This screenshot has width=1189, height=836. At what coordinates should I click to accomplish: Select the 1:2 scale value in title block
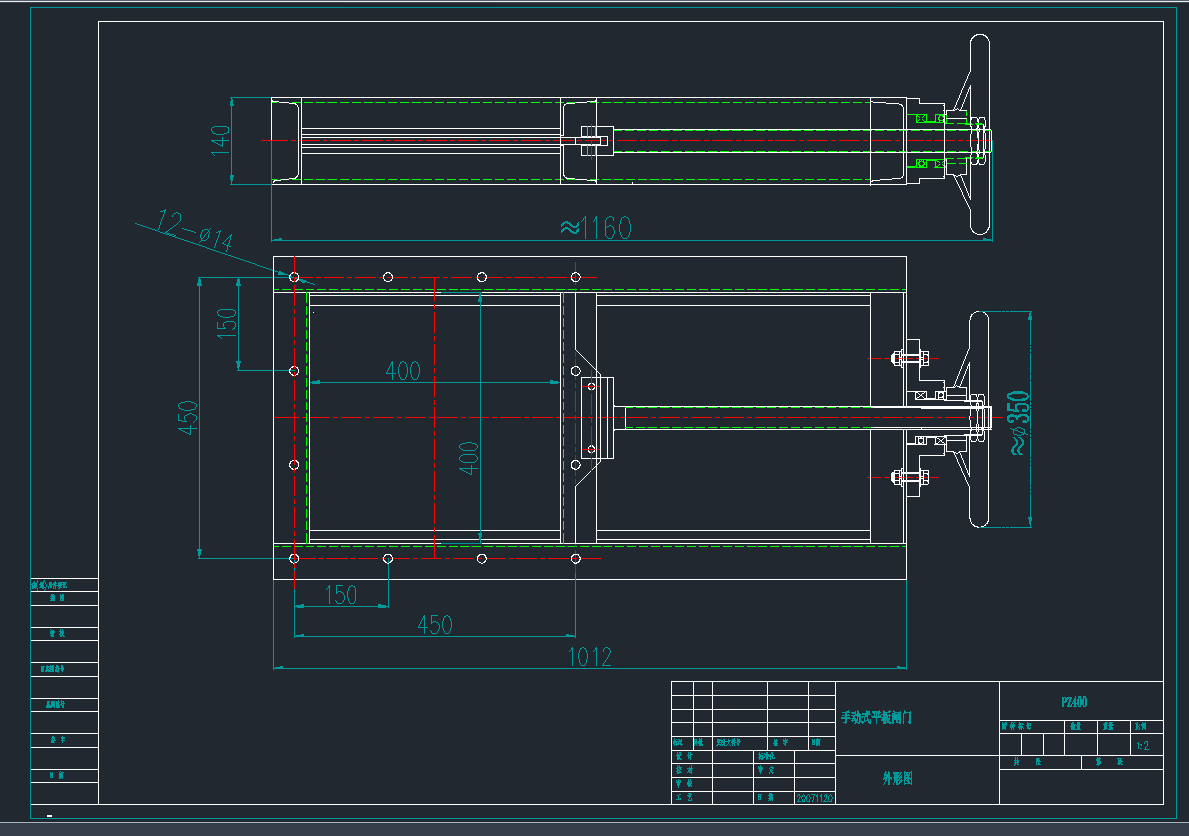click(1143, 746)
